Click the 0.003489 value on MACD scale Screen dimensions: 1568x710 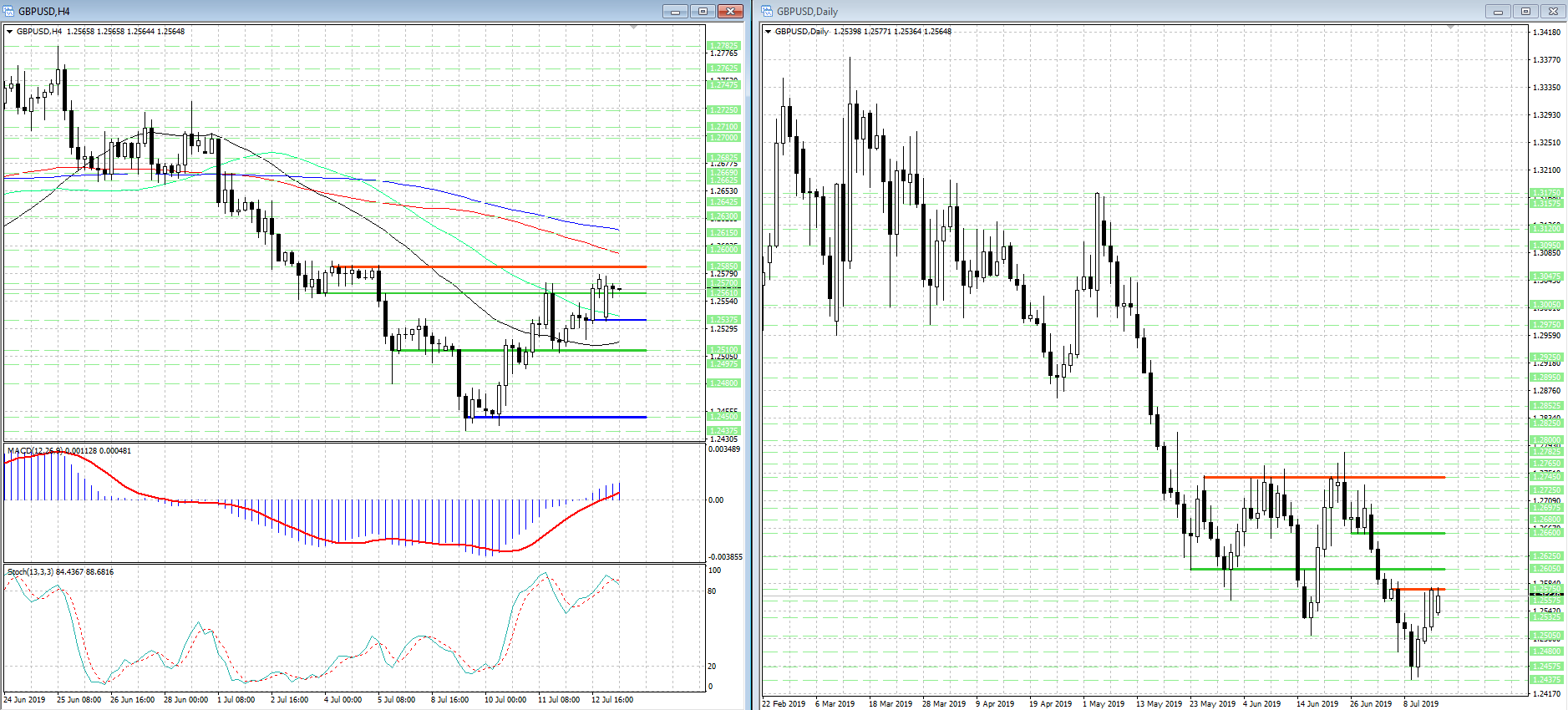point(724,449)
